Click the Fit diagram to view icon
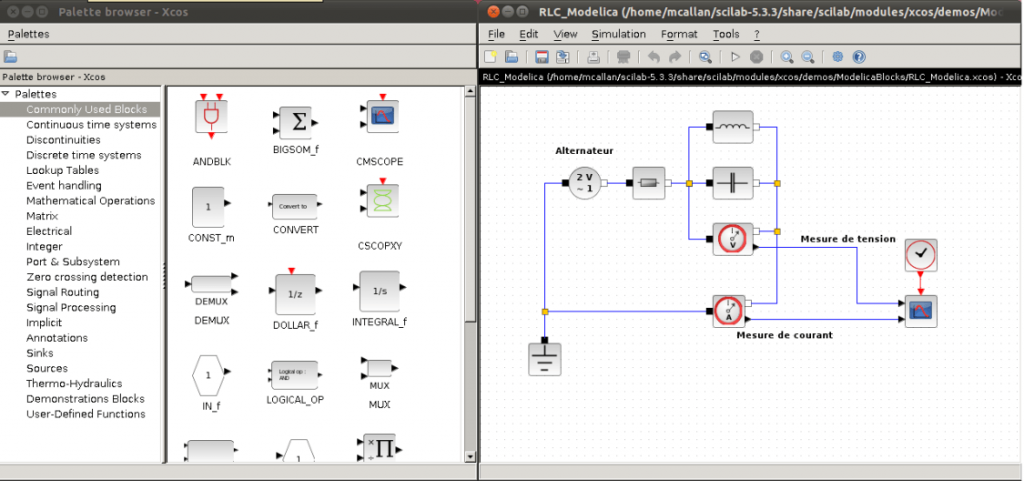The image size is (1024, 481). click(x=705, y=57)
